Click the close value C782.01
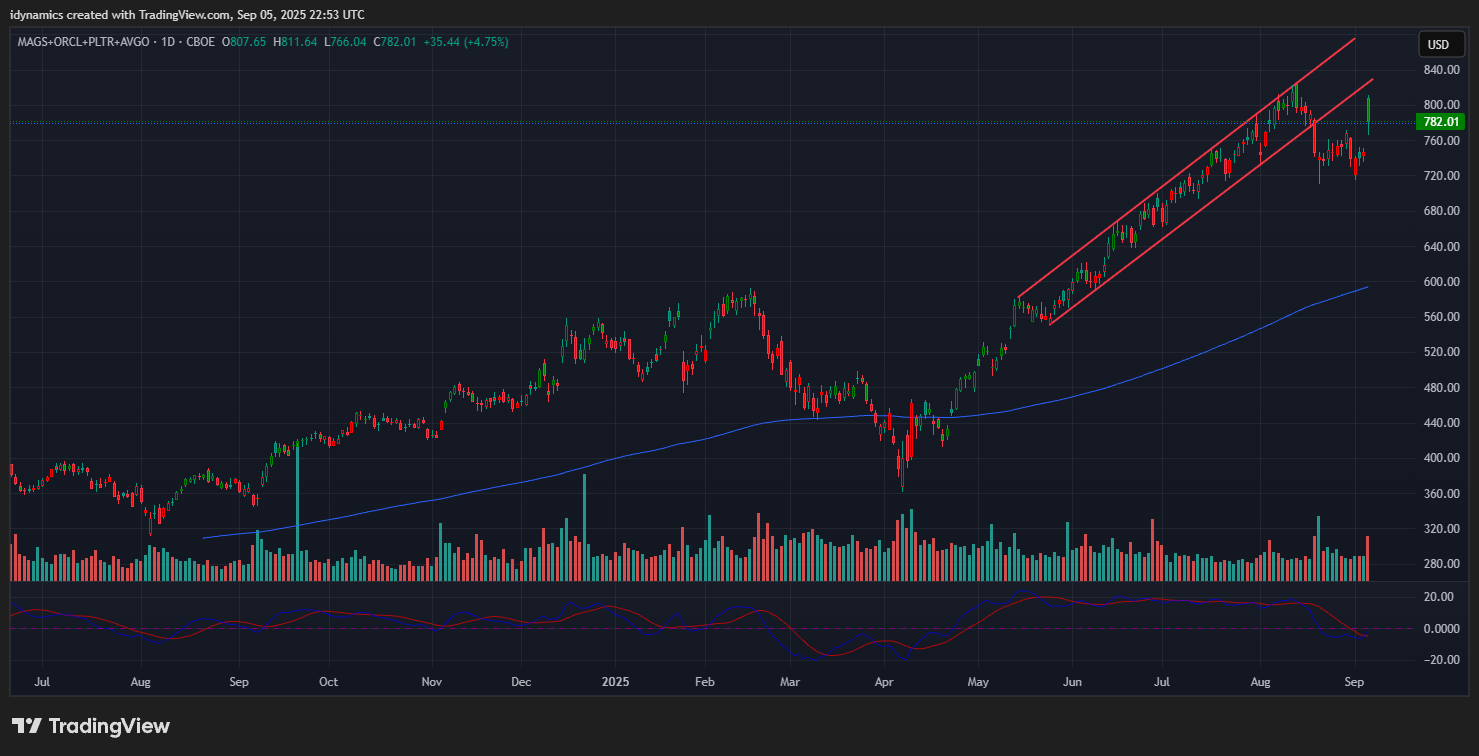Viewport: 1479px width, 756px height. (x=395, y=43)
